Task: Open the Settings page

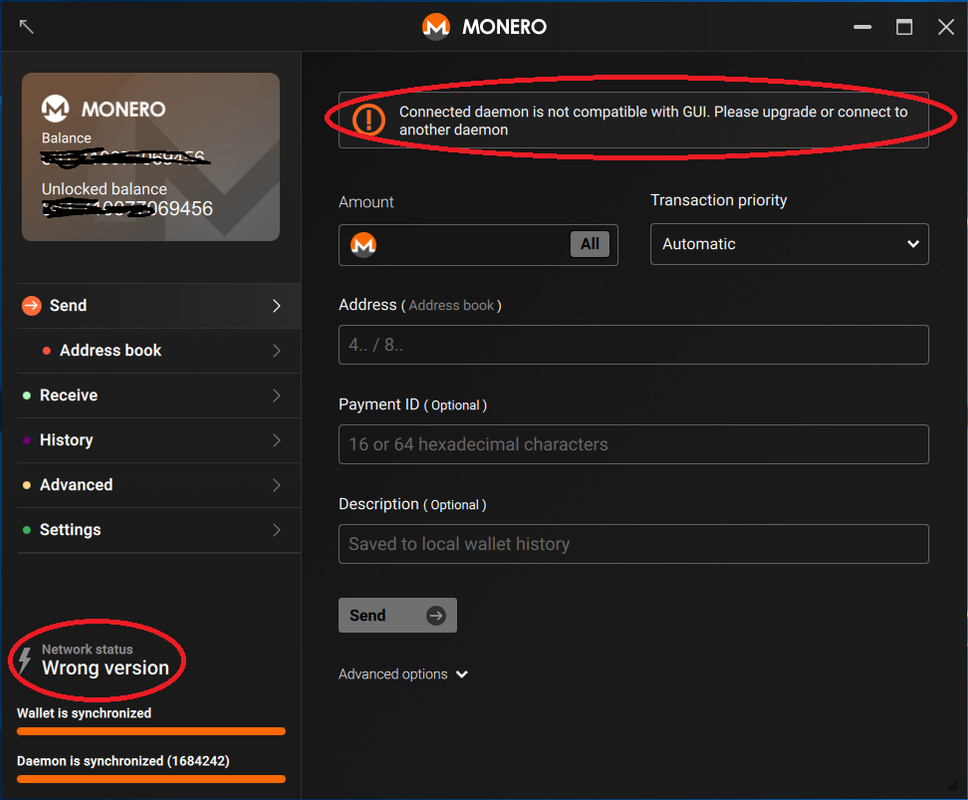Action: (x=159, y=530)
